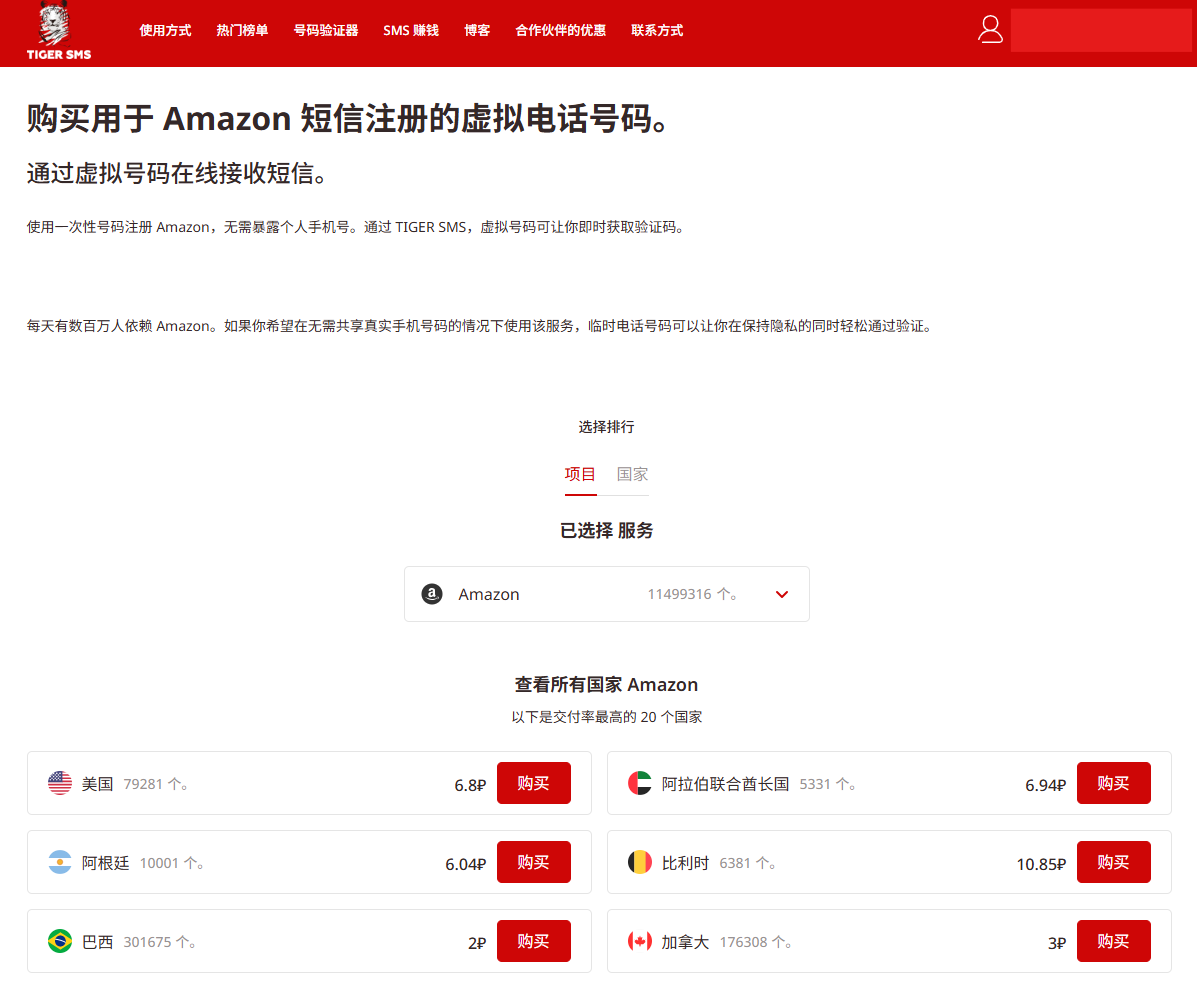Select the 巴西 country name
1197x983 pixels.
click(x=98, y=942)
